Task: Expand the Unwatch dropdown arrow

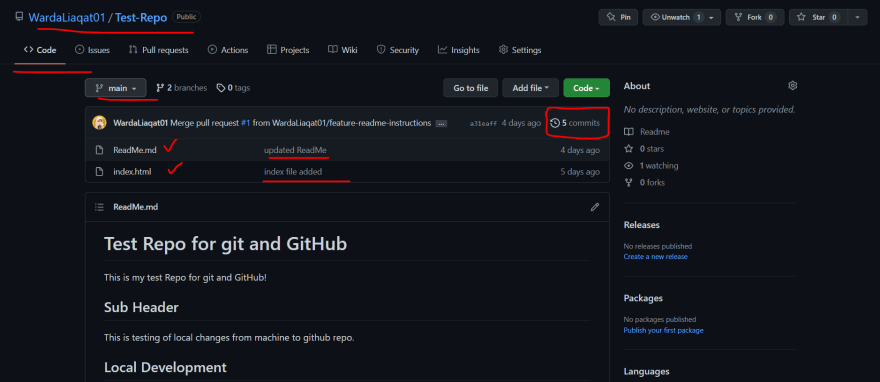Action: tap(712, 17)
